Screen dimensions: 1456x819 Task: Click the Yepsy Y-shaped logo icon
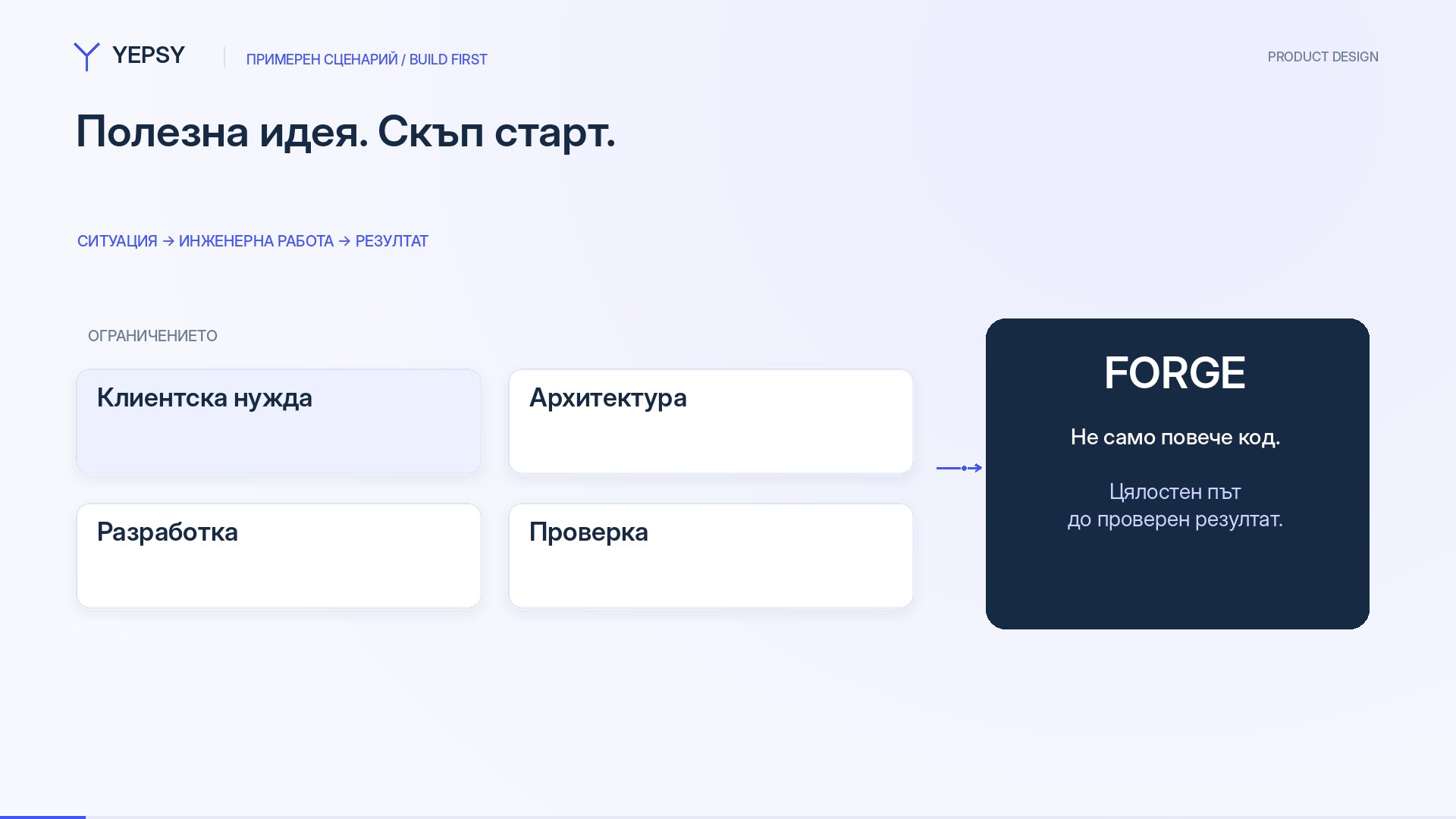pyautogui.click(x=86, y=57)
